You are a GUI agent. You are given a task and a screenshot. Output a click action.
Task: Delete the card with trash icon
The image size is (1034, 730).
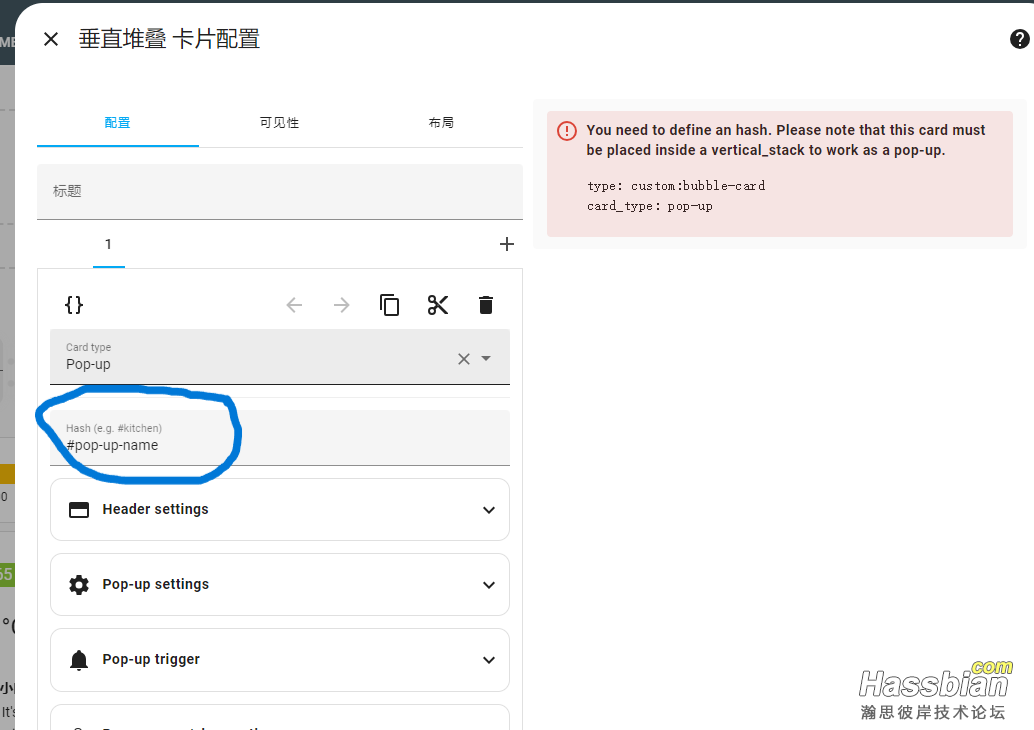(x=486, y=305)
